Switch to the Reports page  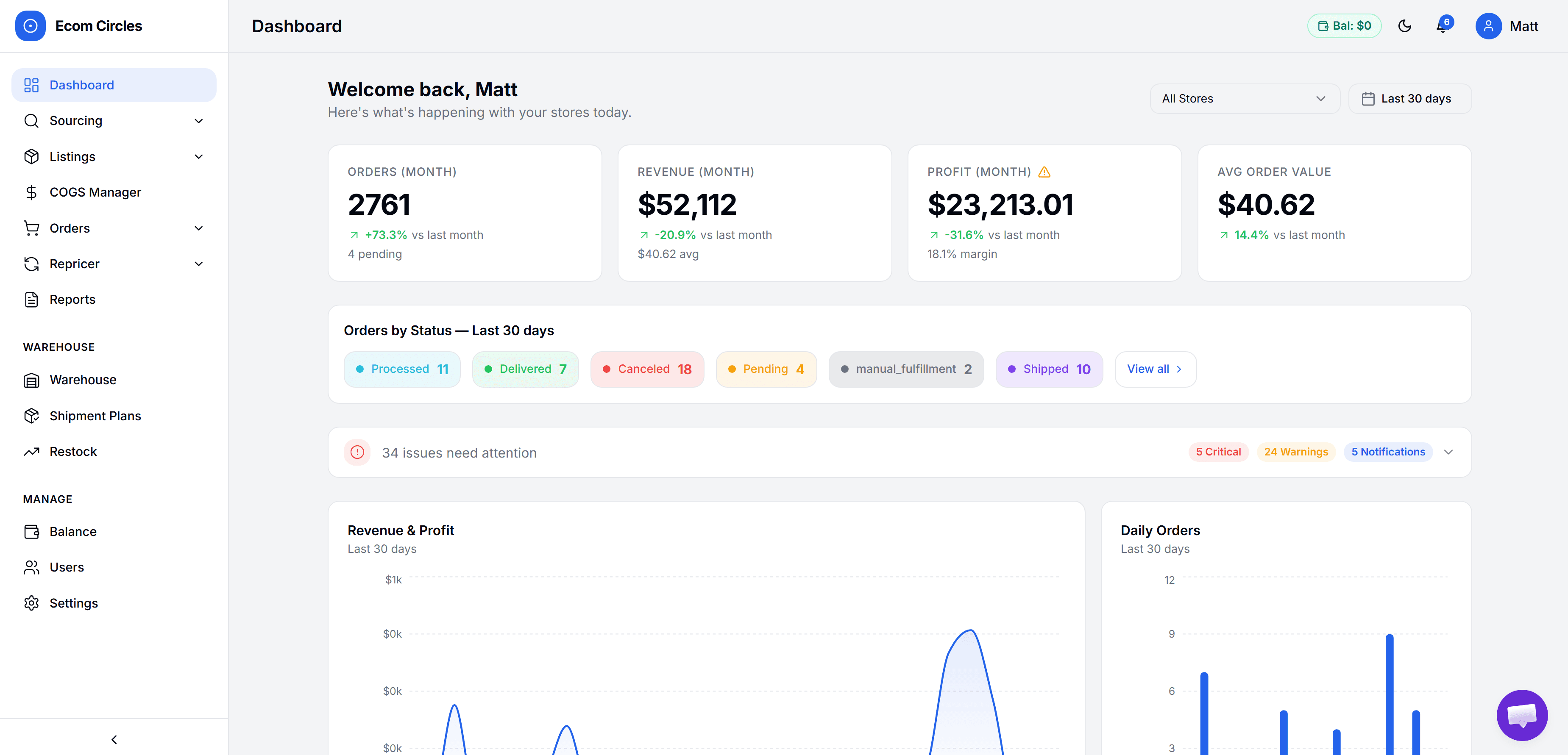tap(72, 299)
